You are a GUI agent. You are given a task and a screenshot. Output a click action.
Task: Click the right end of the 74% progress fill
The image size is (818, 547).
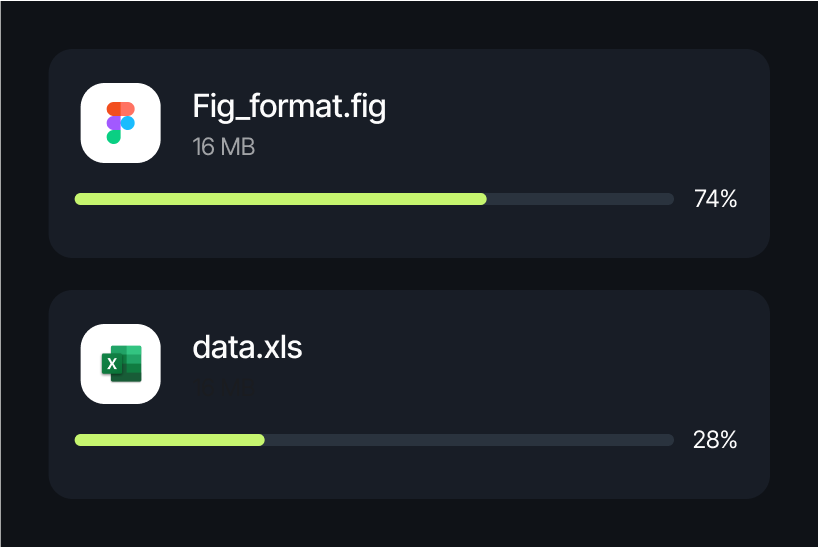point(483,199)
